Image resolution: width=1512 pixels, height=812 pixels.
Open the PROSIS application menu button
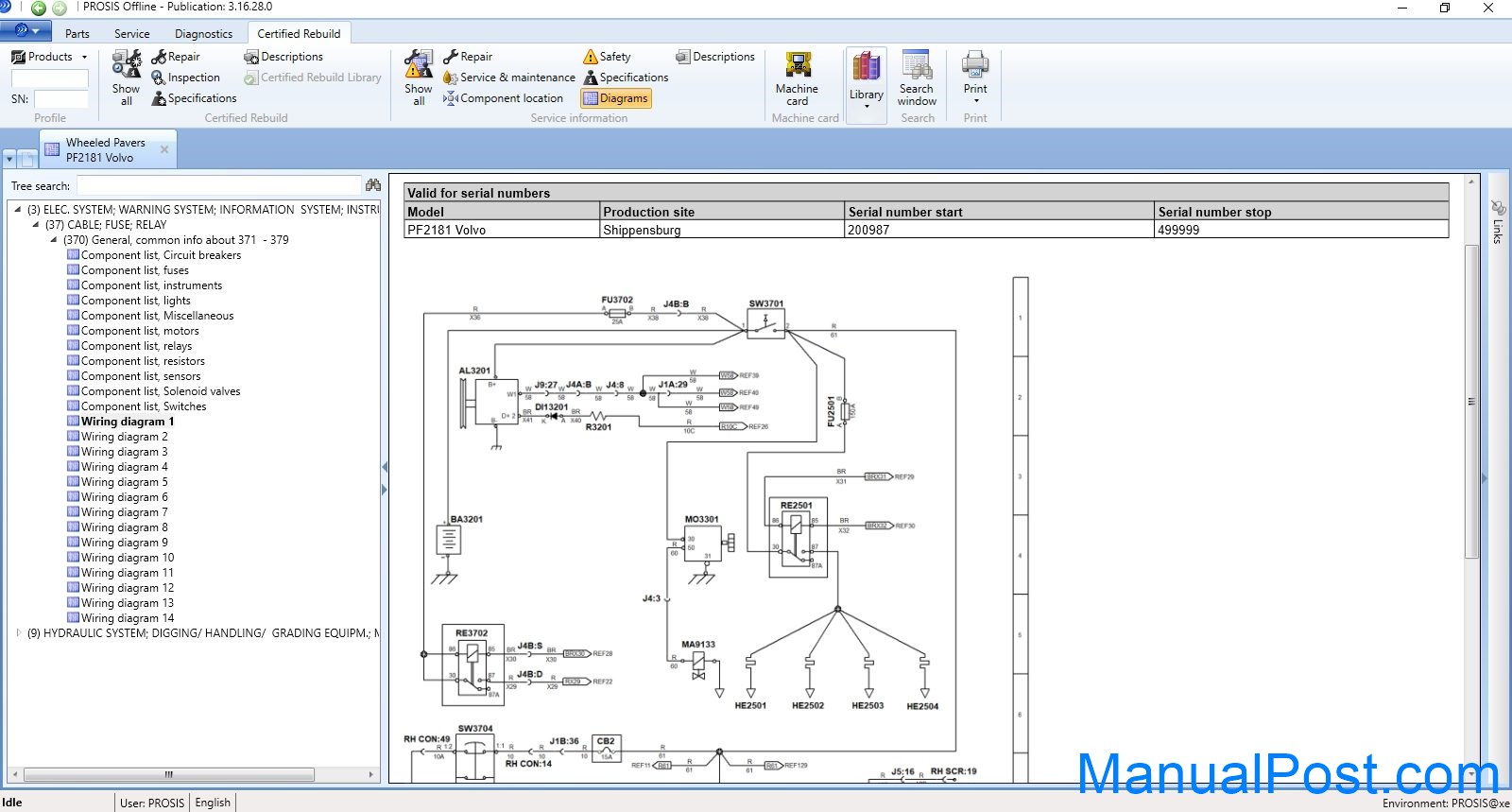26,31
